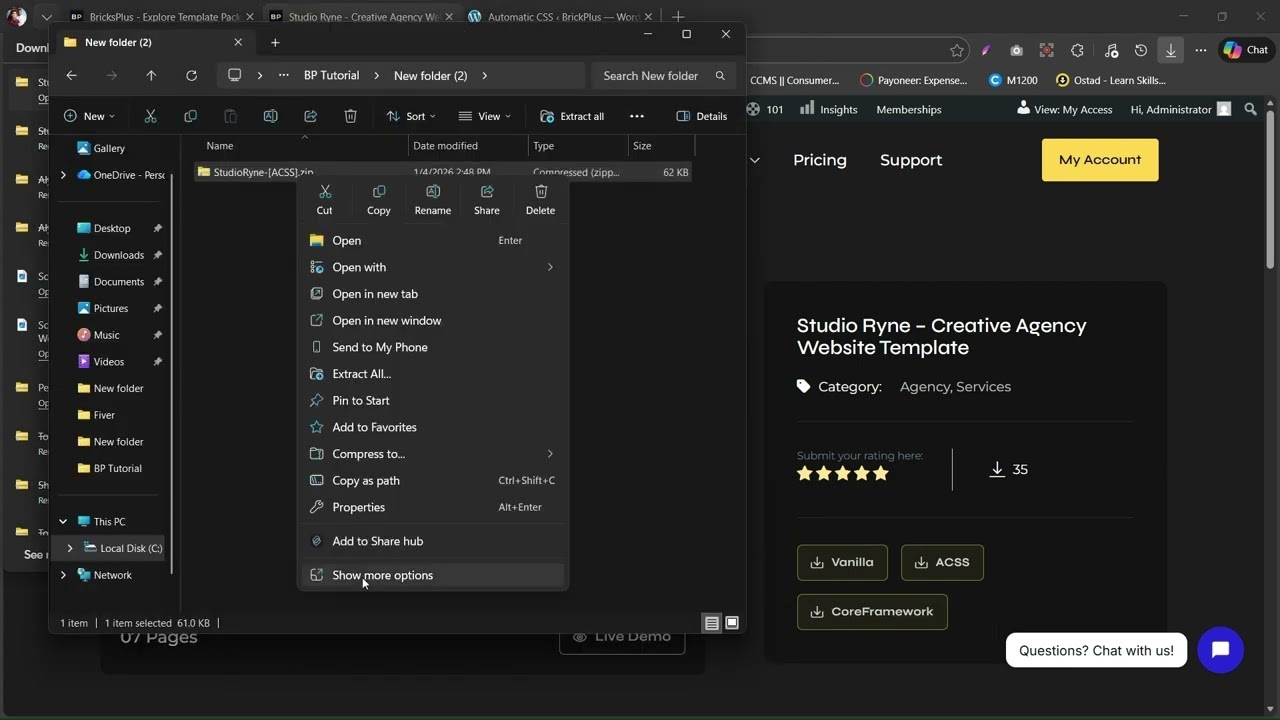Open the View dropdown
The width and height of the screenshot is (1280, 720).
pos(485,116)
